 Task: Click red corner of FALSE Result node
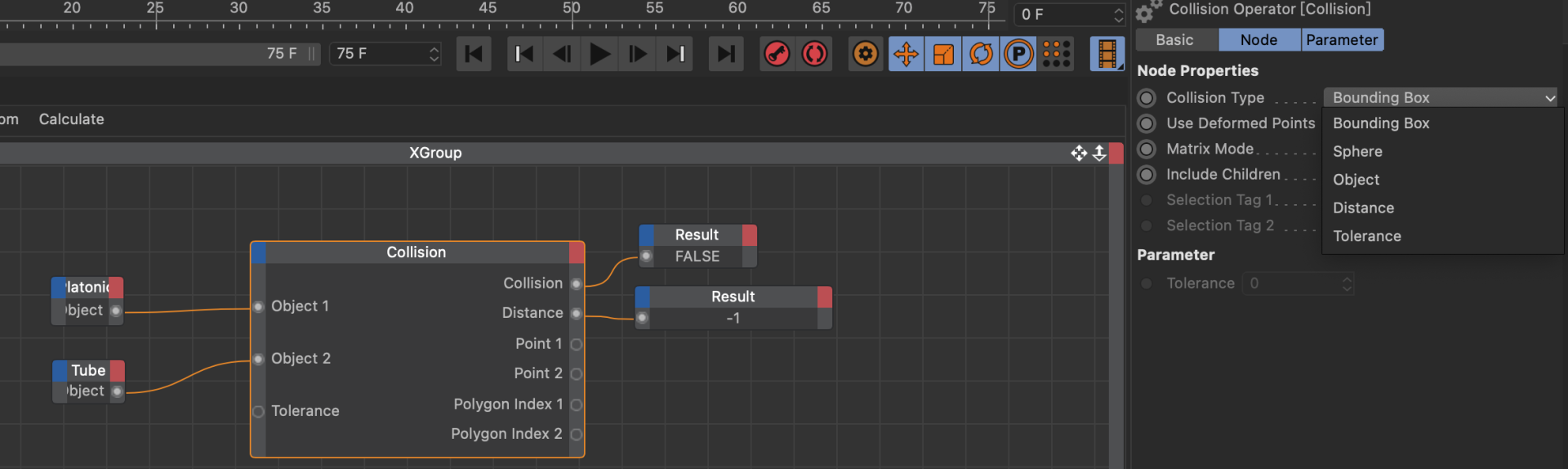pos(750,235)
